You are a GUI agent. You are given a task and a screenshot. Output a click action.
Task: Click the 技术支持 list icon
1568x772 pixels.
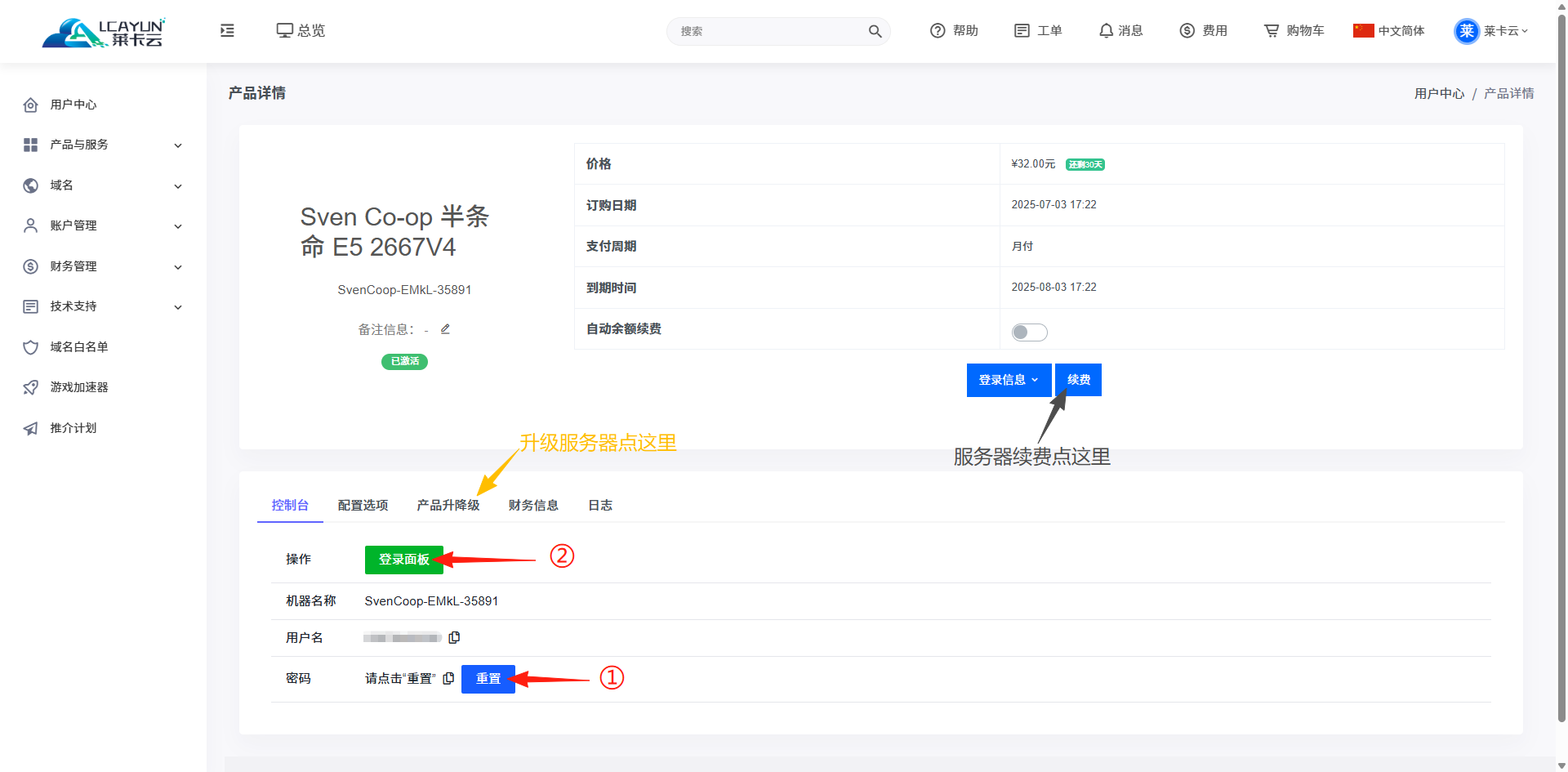[x=31, y=306]
